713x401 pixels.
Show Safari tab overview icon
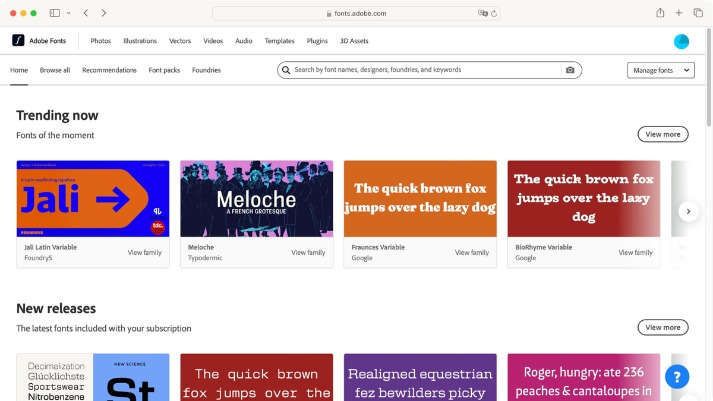pos(698,13)
